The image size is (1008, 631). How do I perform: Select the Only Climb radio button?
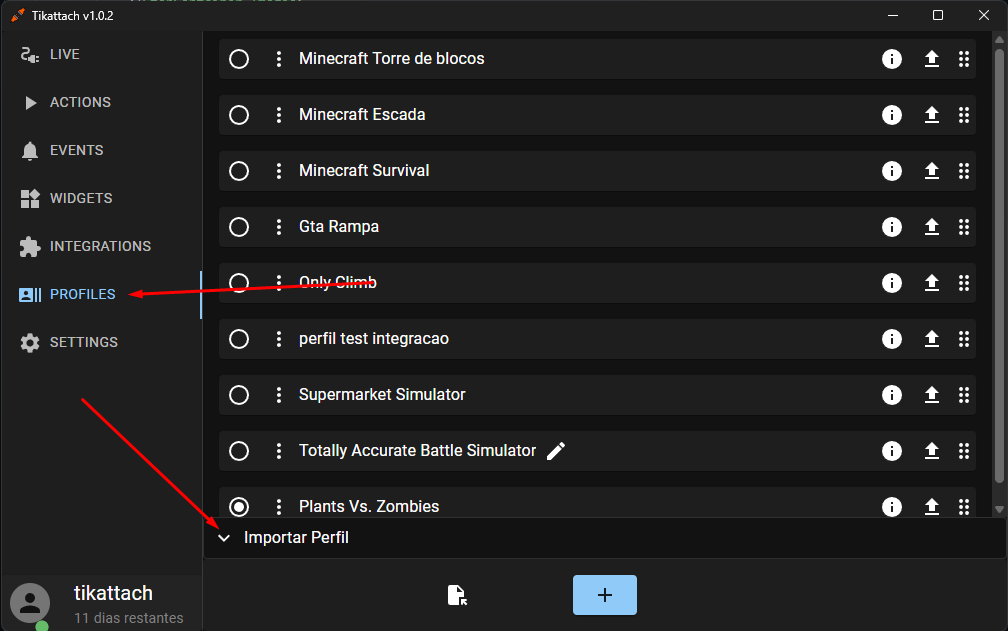click(x=239, y=283)
